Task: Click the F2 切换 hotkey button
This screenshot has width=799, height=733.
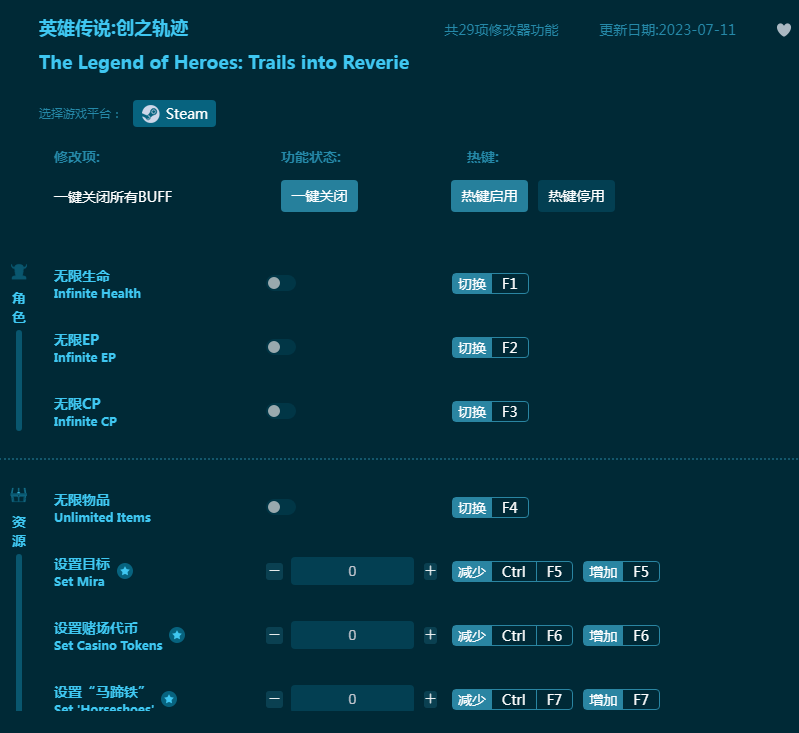Action: tap(490, 348)
